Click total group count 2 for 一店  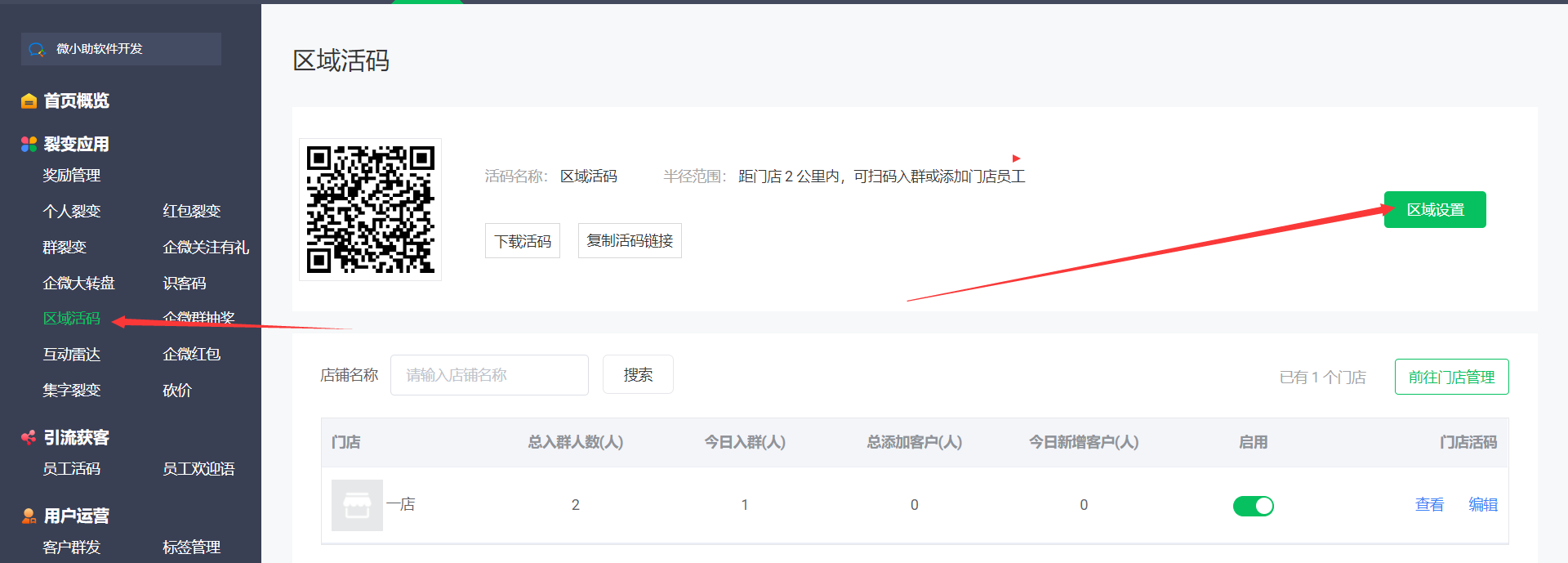pos(576,505)
